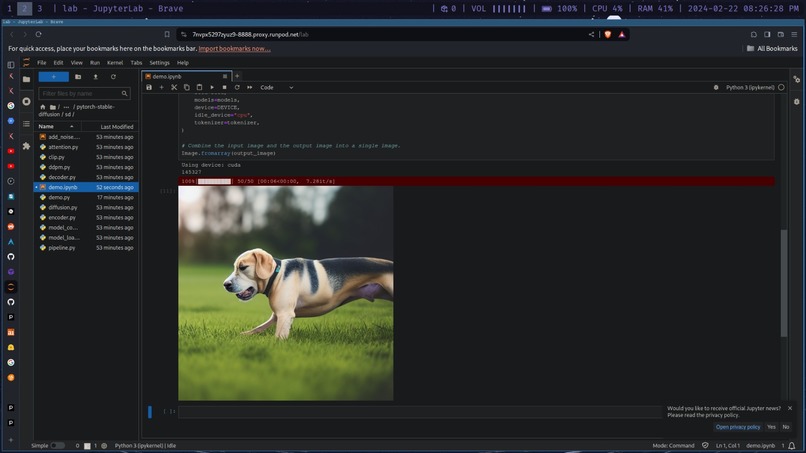Open the cell type Code dropdown
The height and width of the screenshot is (453, 806).
coord(277,87)
